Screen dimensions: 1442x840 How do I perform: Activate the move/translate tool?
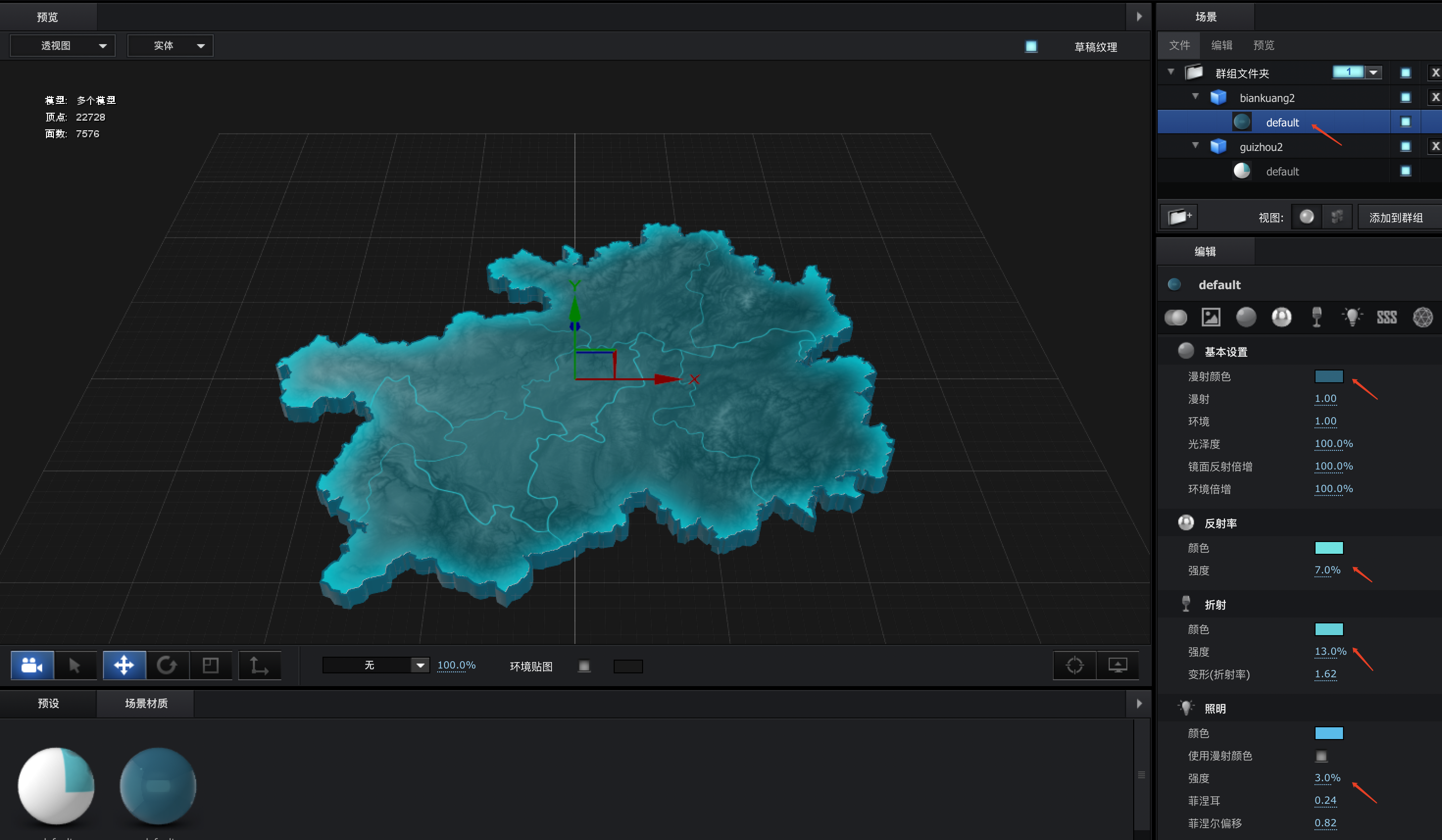pyautogui.click(x=124, y=666)
